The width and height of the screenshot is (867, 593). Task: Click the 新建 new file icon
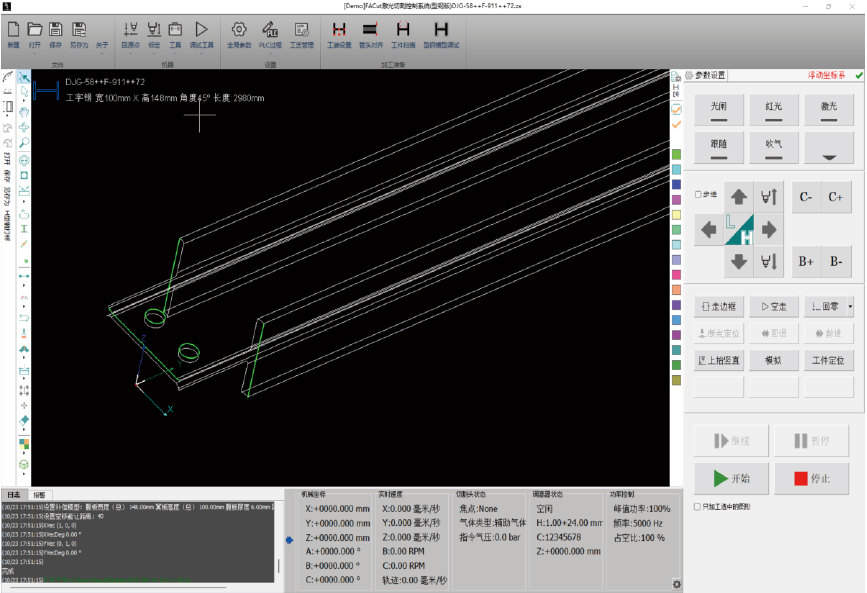(x=13, y=29)
